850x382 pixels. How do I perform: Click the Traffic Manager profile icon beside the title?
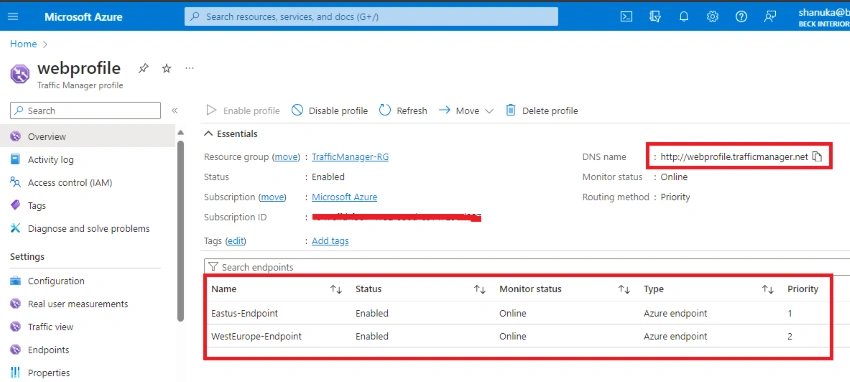click(x=20, y=74)
